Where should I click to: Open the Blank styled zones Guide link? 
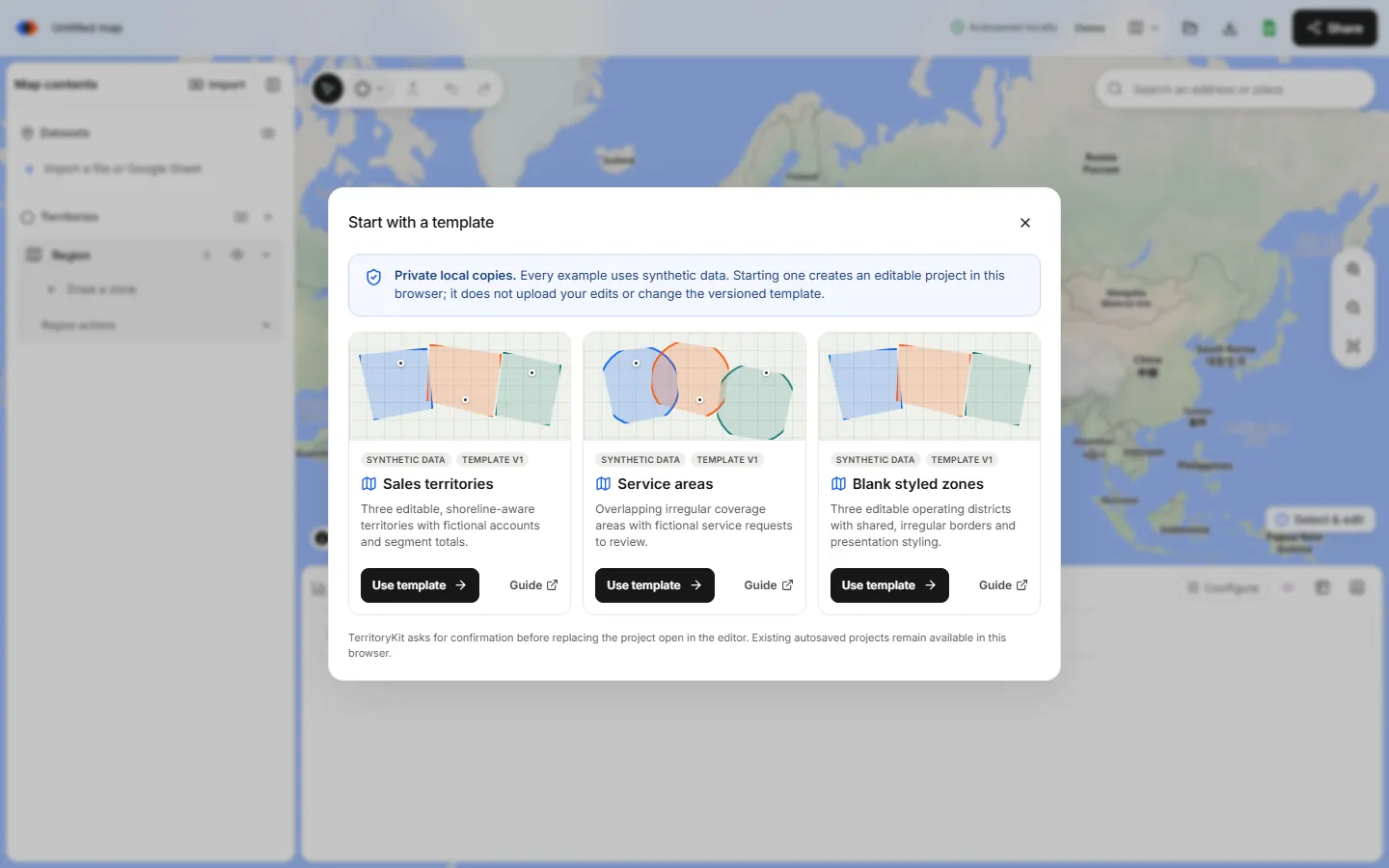[1003, 585]
